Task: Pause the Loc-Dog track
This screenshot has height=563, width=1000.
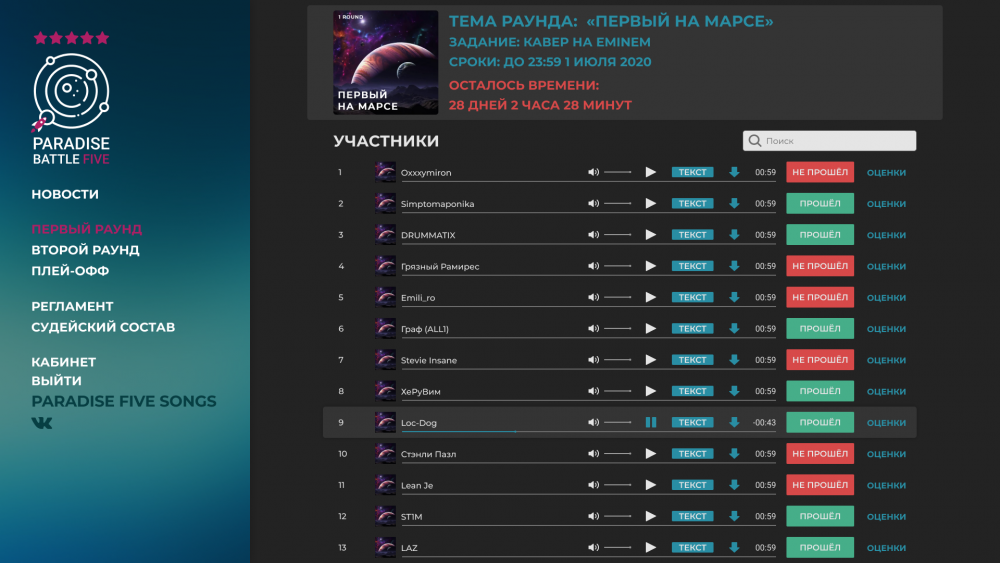Action: pos(651,422)
